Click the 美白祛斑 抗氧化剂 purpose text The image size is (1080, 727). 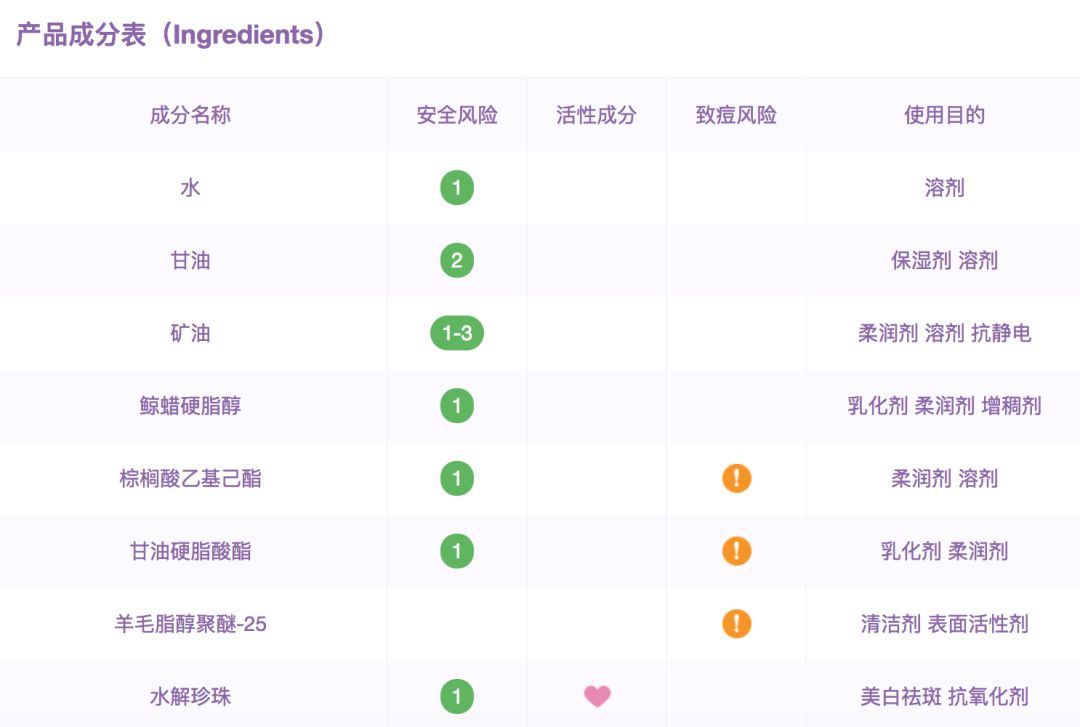[x=944, y=696]
